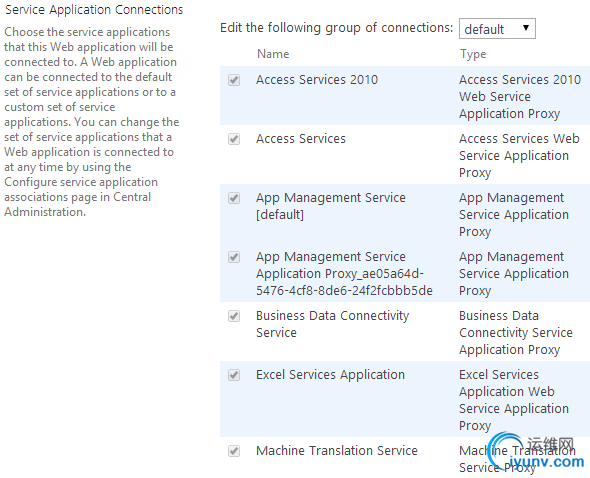Toggle the Application Proxy_ae05a64d row checkbox
The image size is (590, 478).
click(234, 257)
